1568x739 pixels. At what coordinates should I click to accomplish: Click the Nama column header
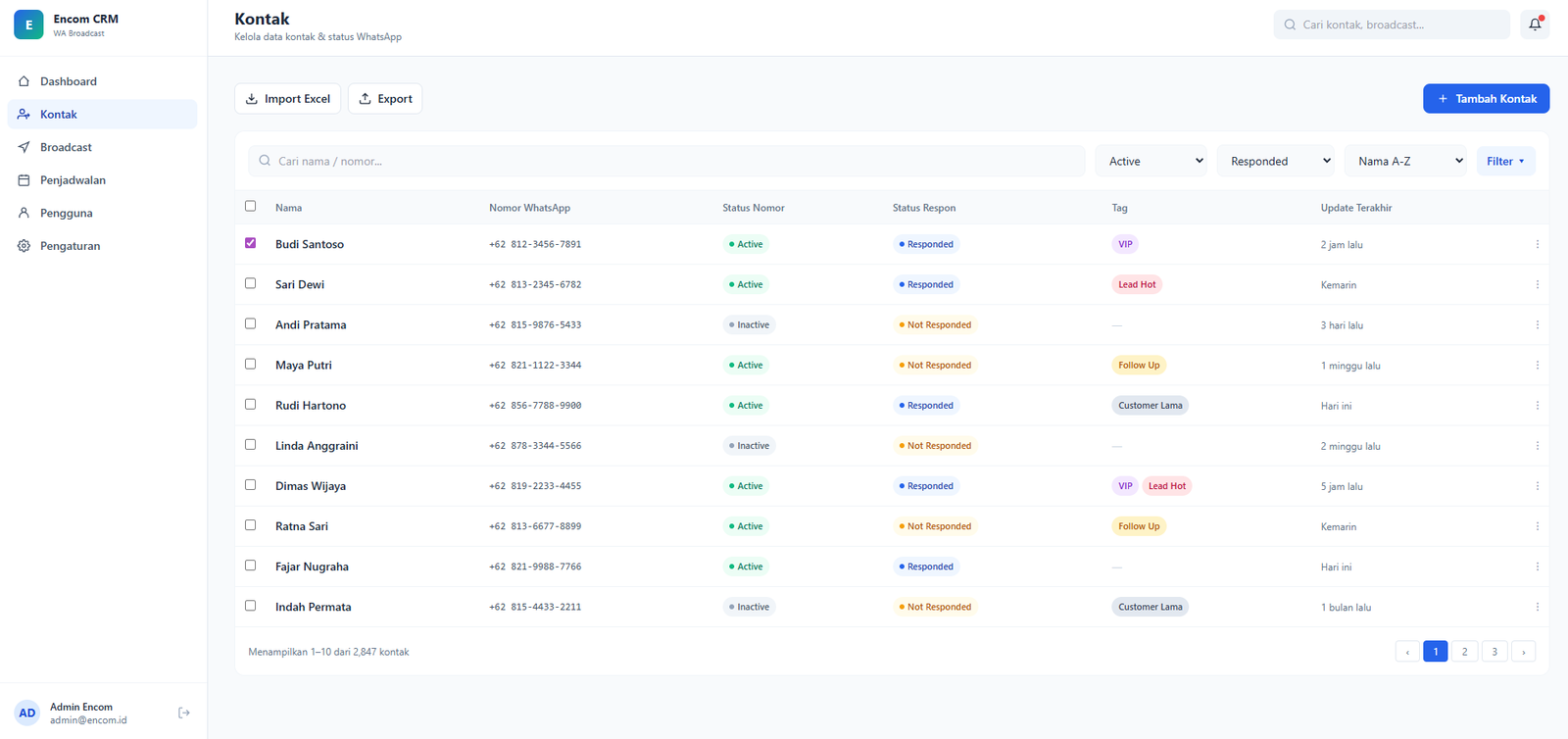point(288,208)
